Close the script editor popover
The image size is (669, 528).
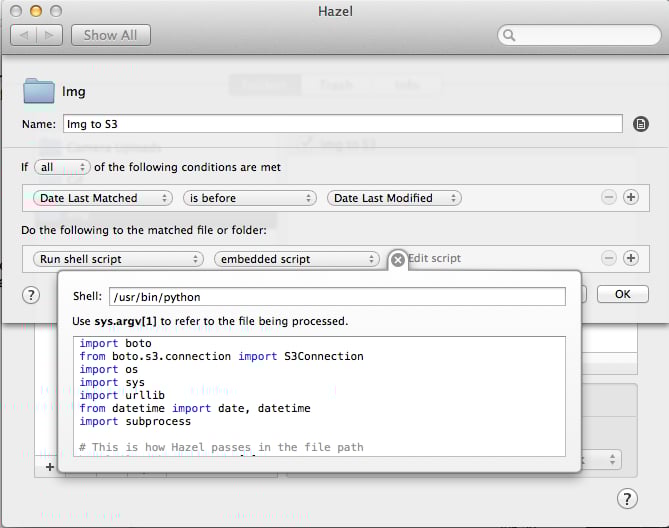tap(398, 259)
